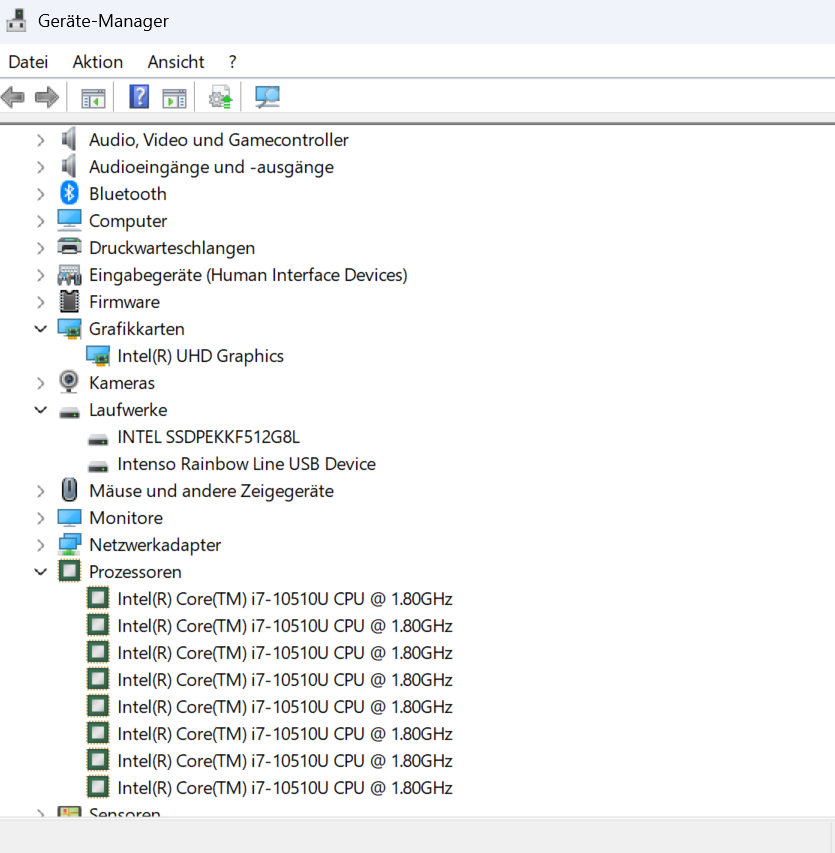
Task: Click the Grafikkarten display adapter icon
Action: pos(69,329)
